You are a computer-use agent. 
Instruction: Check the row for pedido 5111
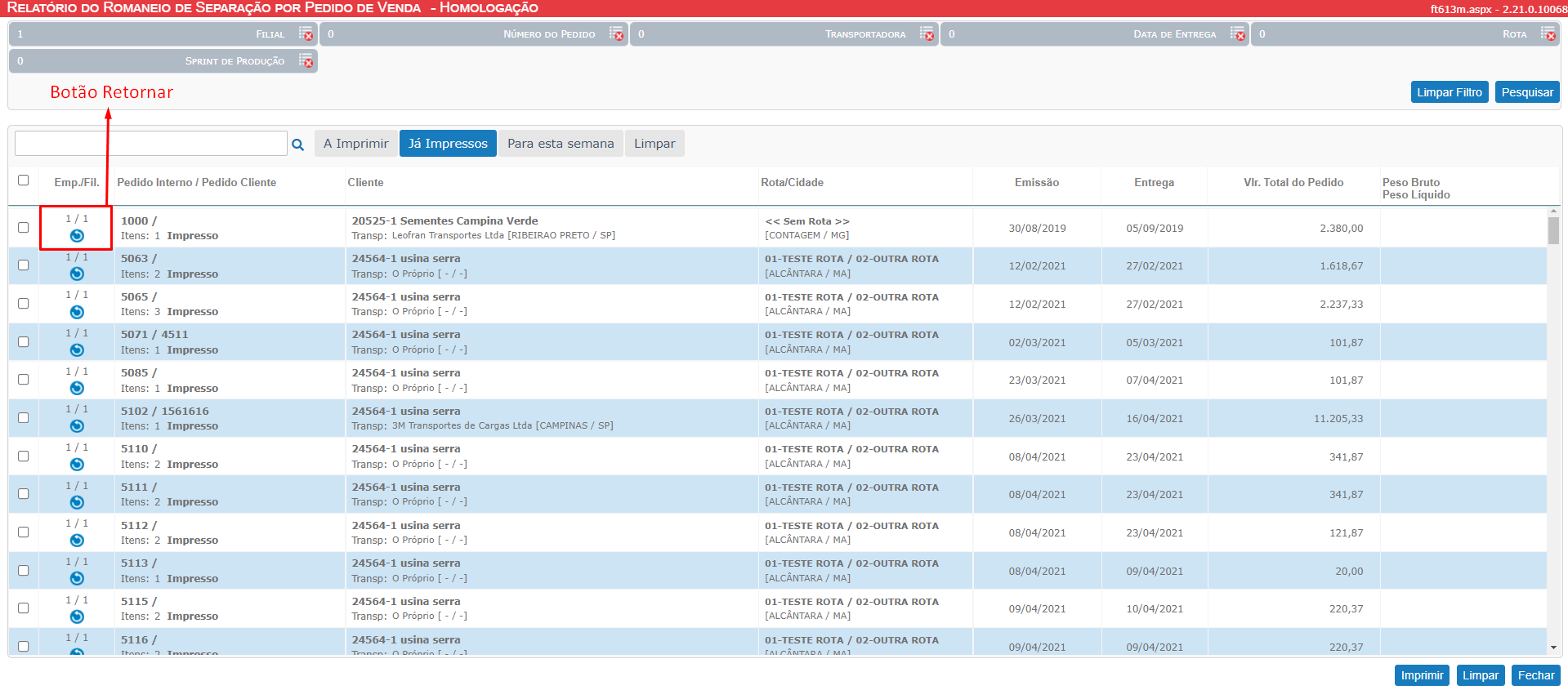23,493
